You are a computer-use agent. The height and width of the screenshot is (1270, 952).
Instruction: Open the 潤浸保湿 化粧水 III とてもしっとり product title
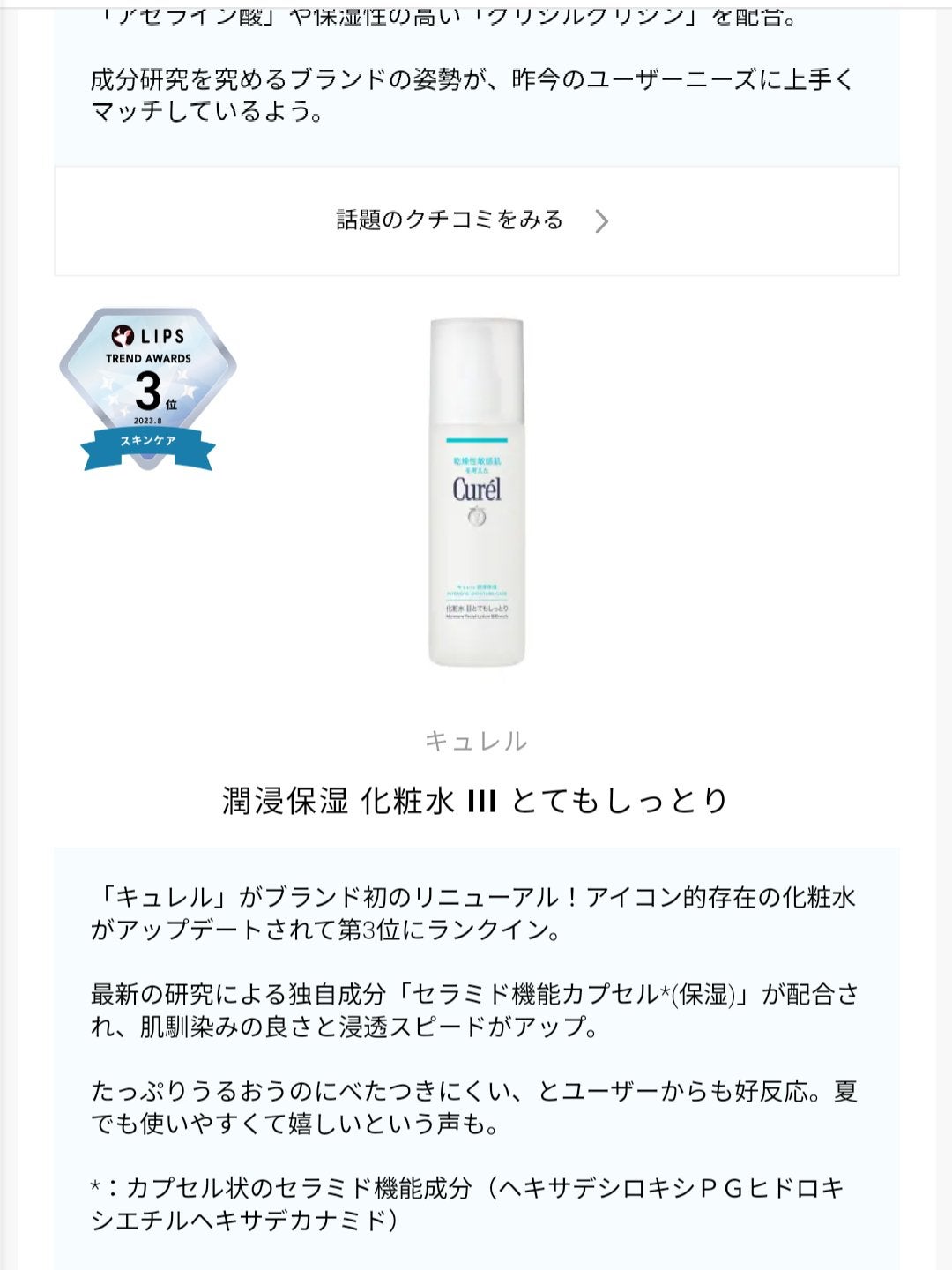pyautogui.click(x=476, y=801)
